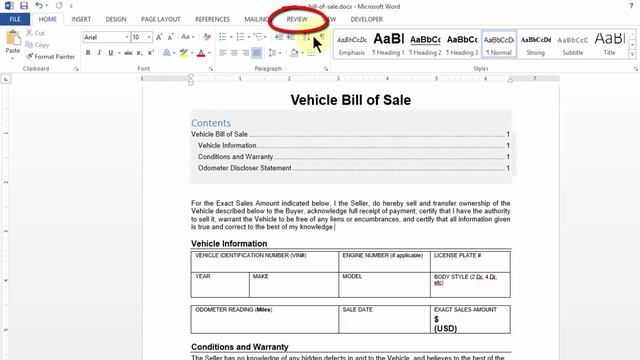Center the paragraph text

click(x=234, y=53)
